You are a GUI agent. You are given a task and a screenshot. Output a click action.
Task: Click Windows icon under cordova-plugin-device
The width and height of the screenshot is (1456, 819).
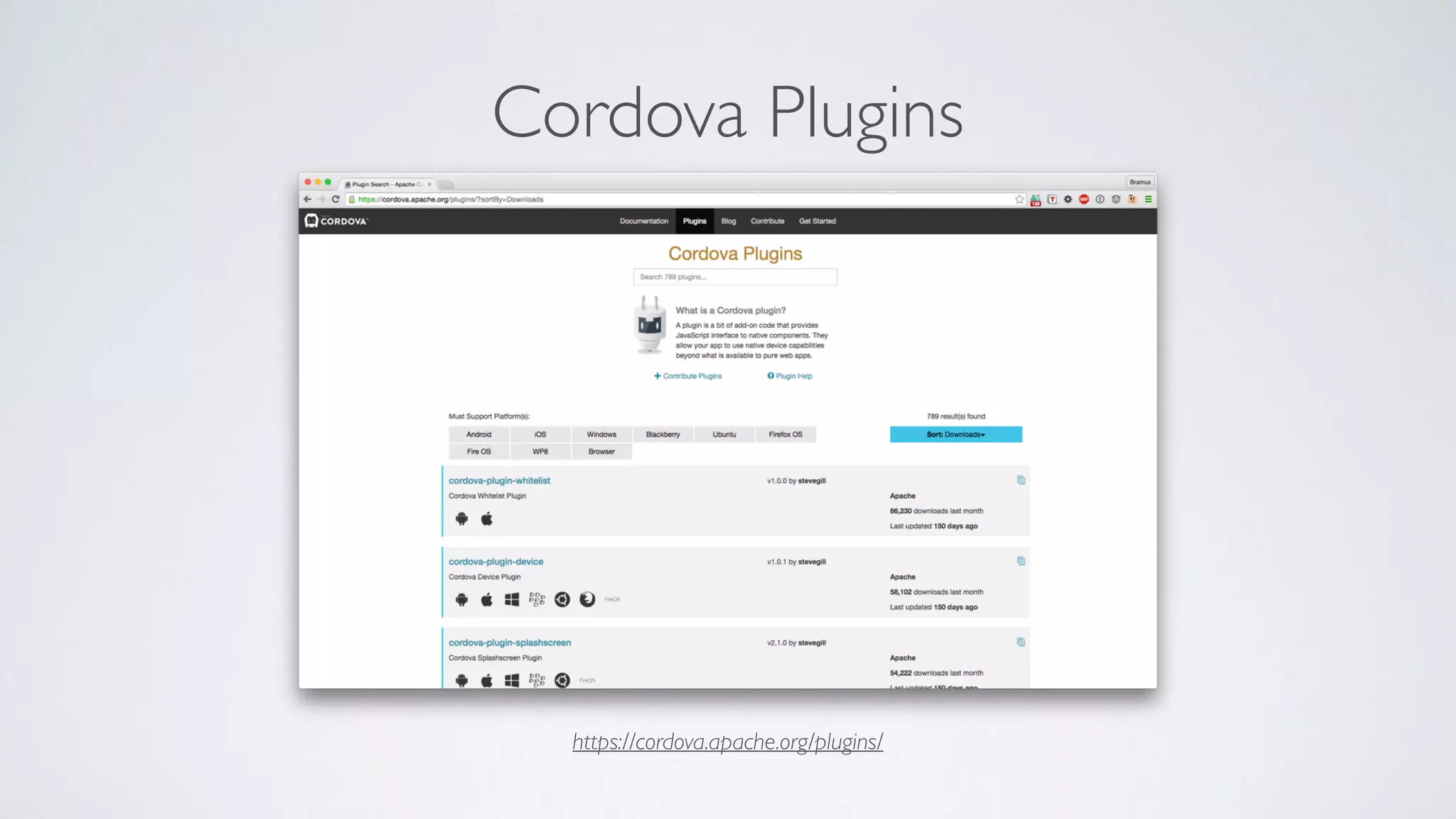(x=512, y=600)
